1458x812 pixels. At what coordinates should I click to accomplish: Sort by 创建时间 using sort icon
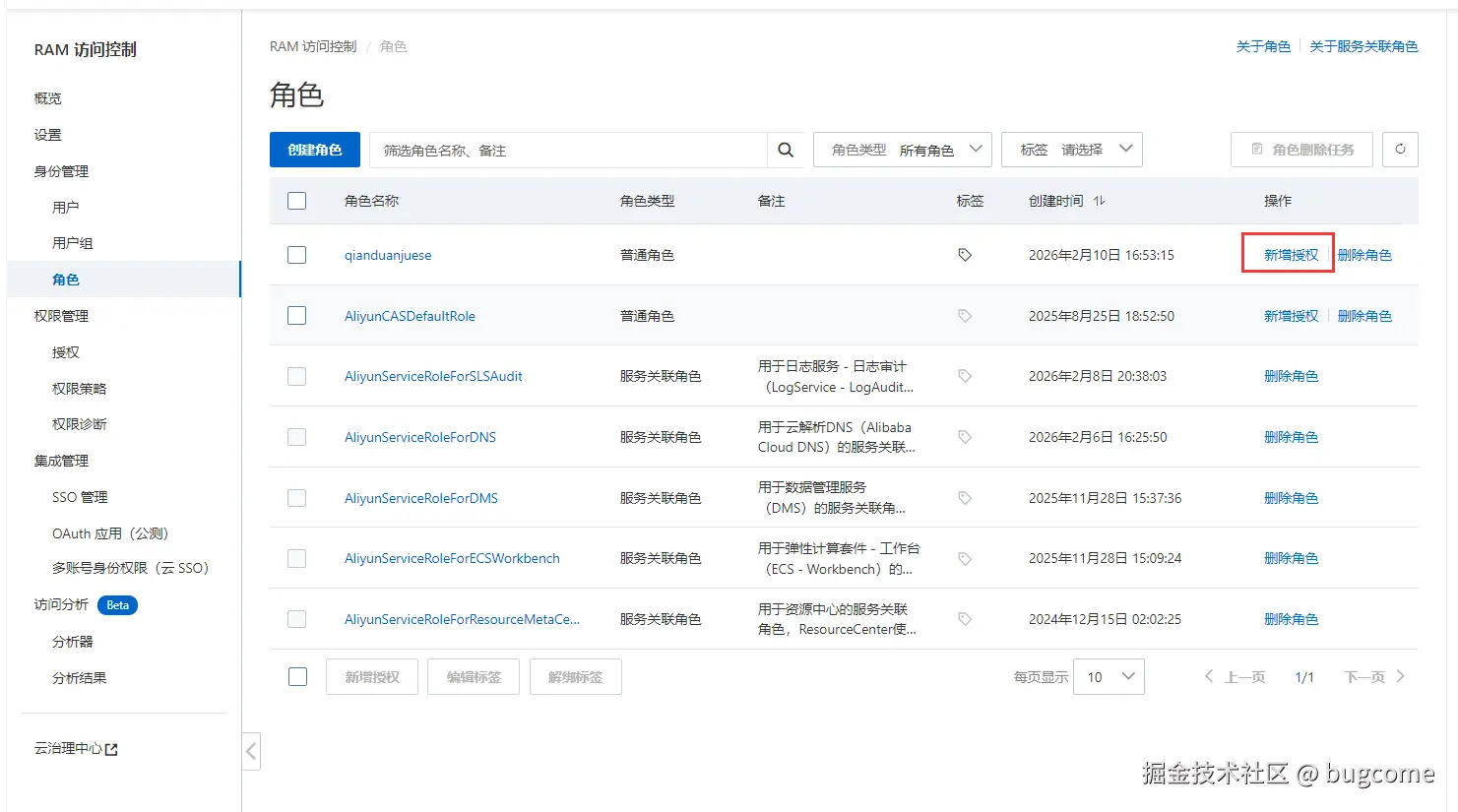[1099, 201]
